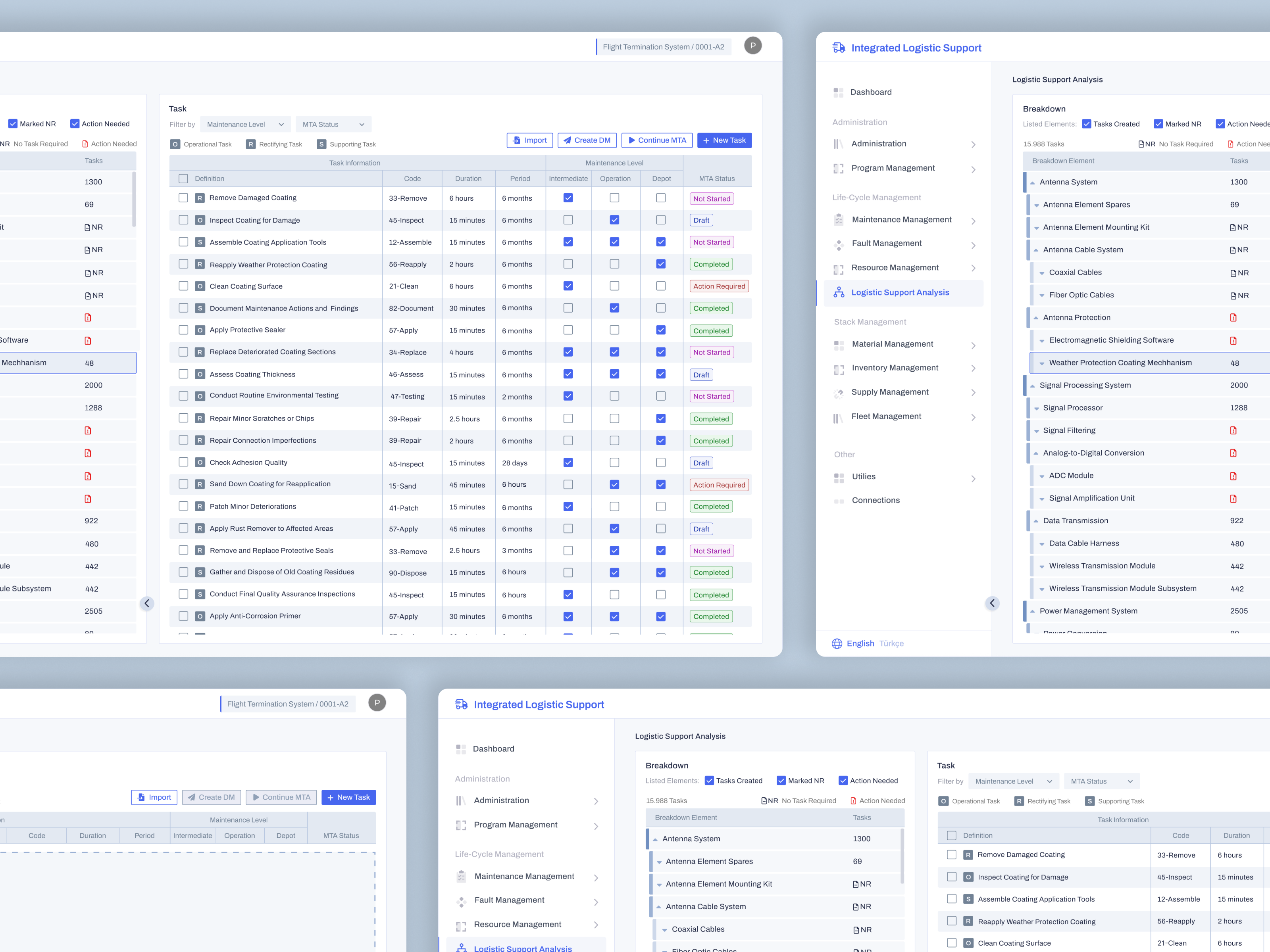Screen dimensions: 1270x952
Task: Click the Logistic Support Analysis hierarchy icon
Action: (x=839, y=293)
